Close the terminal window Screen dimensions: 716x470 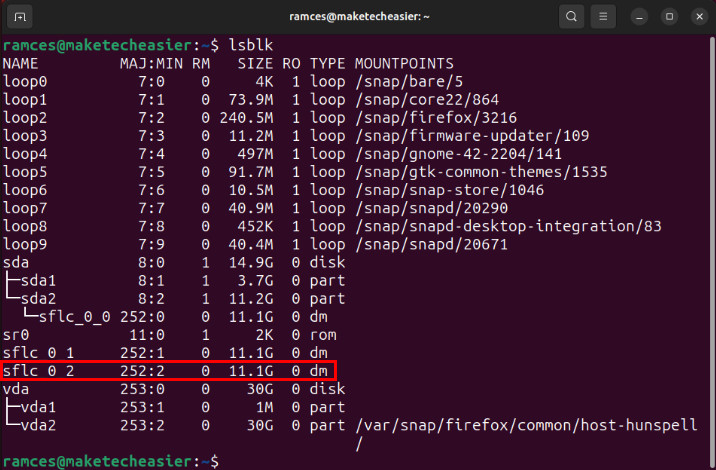pos(700,17)
